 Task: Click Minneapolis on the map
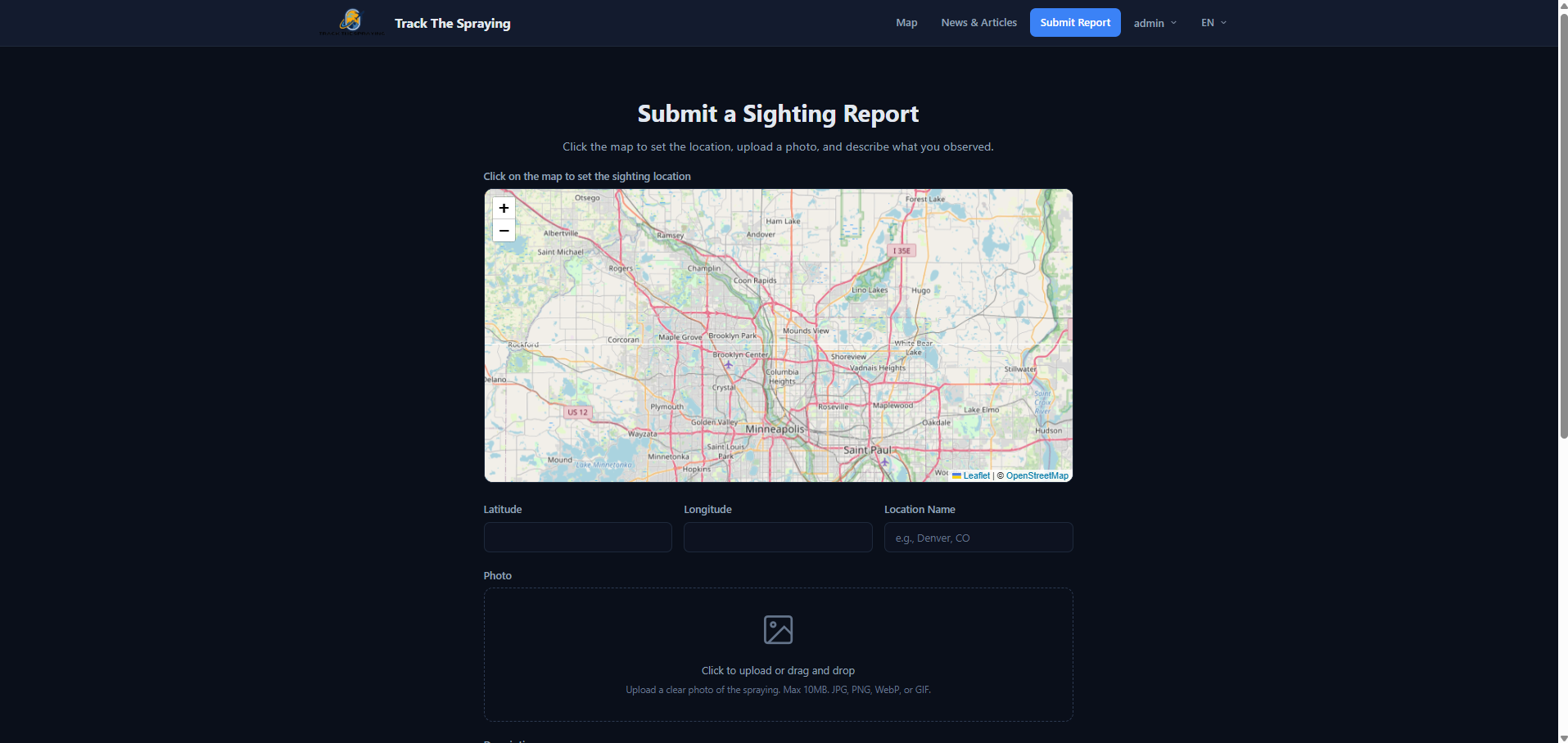775,429
